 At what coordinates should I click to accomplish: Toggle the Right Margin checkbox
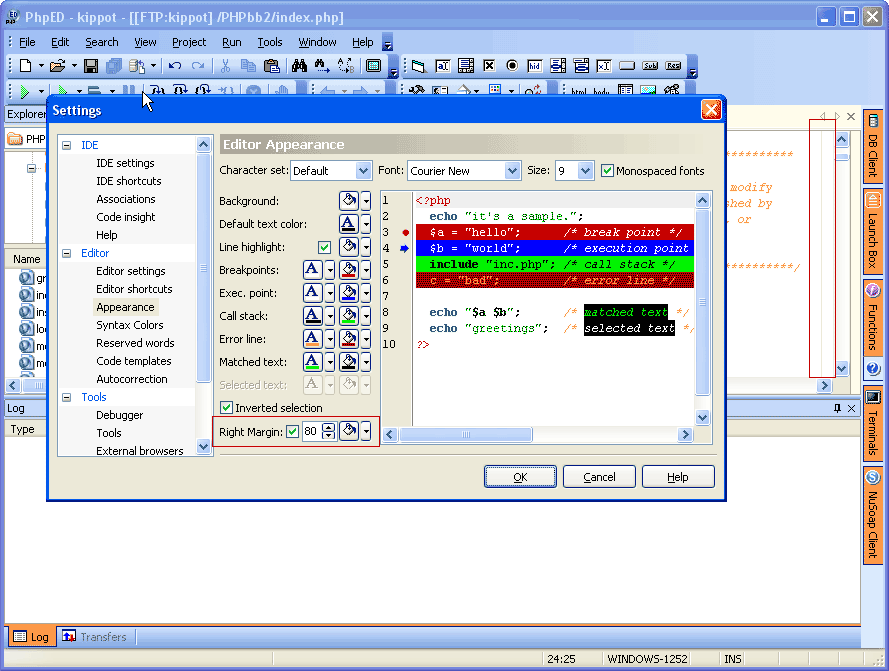coord(293,432)
